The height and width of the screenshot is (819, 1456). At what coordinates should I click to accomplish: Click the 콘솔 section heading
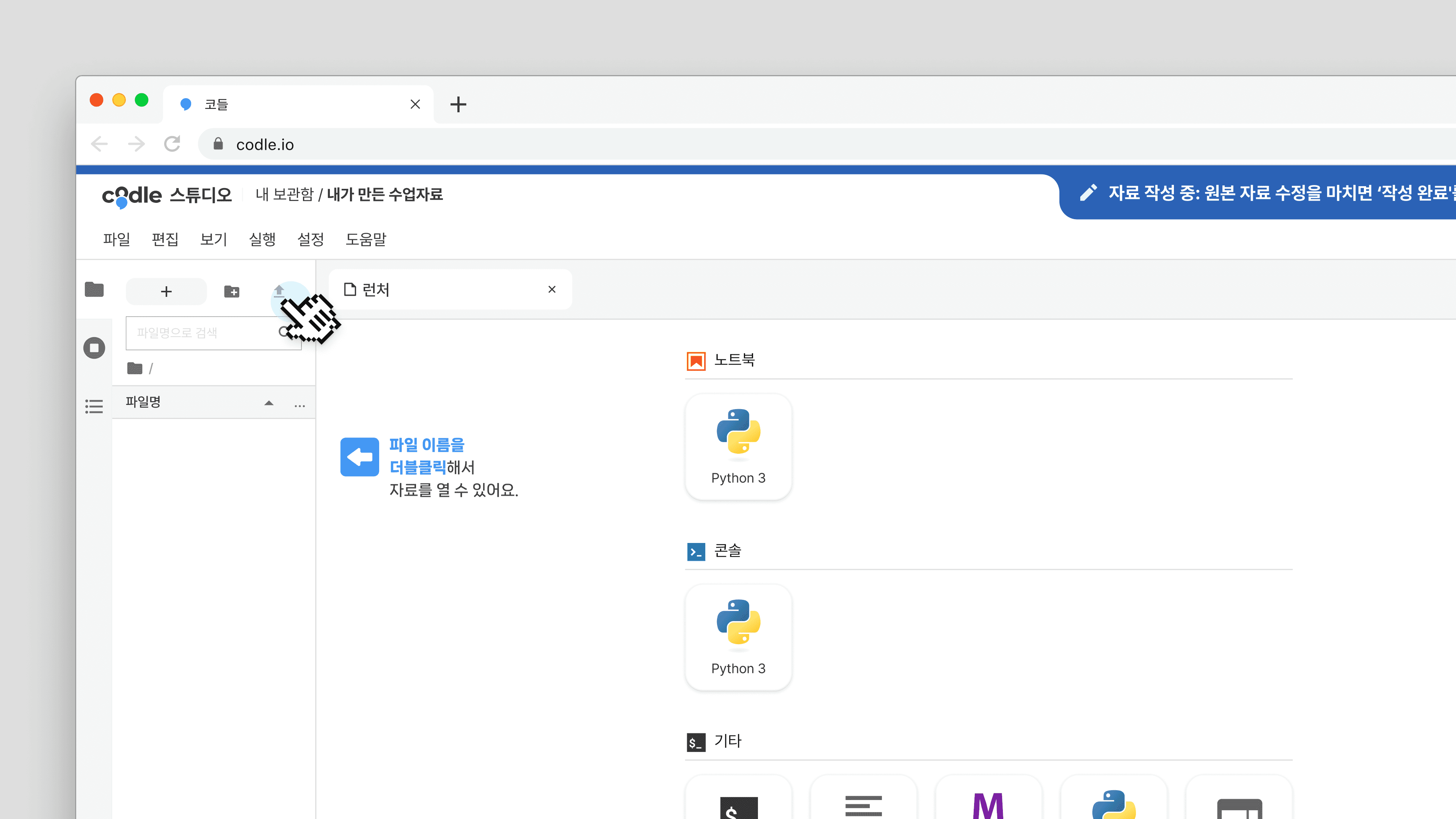pos(728,551)
